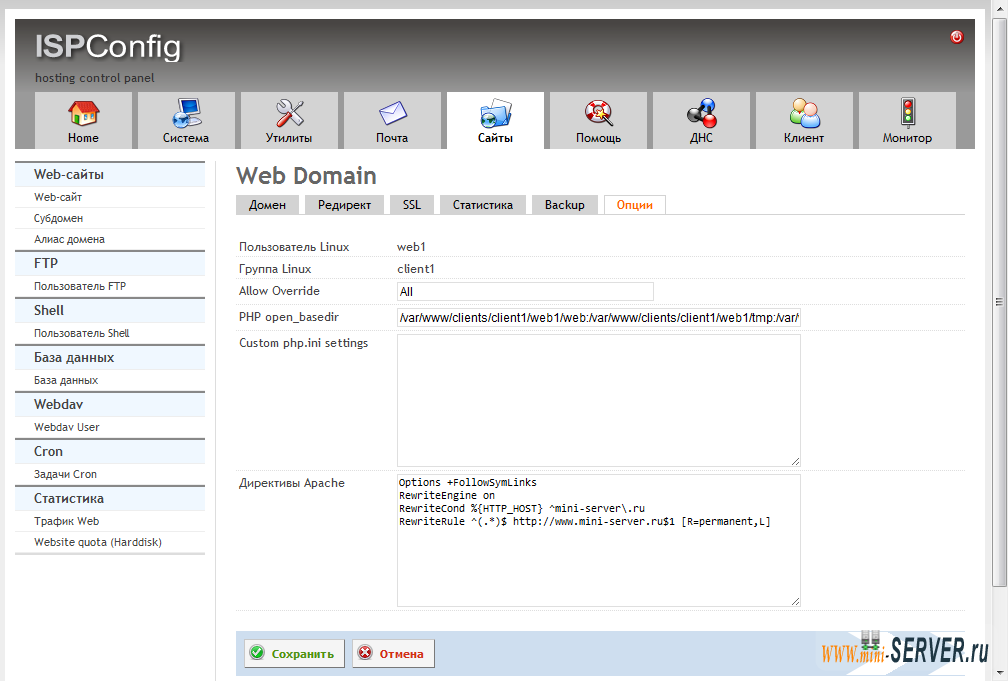
Task: Click the page vertical scrollbar
Action: tap(999, 302)
